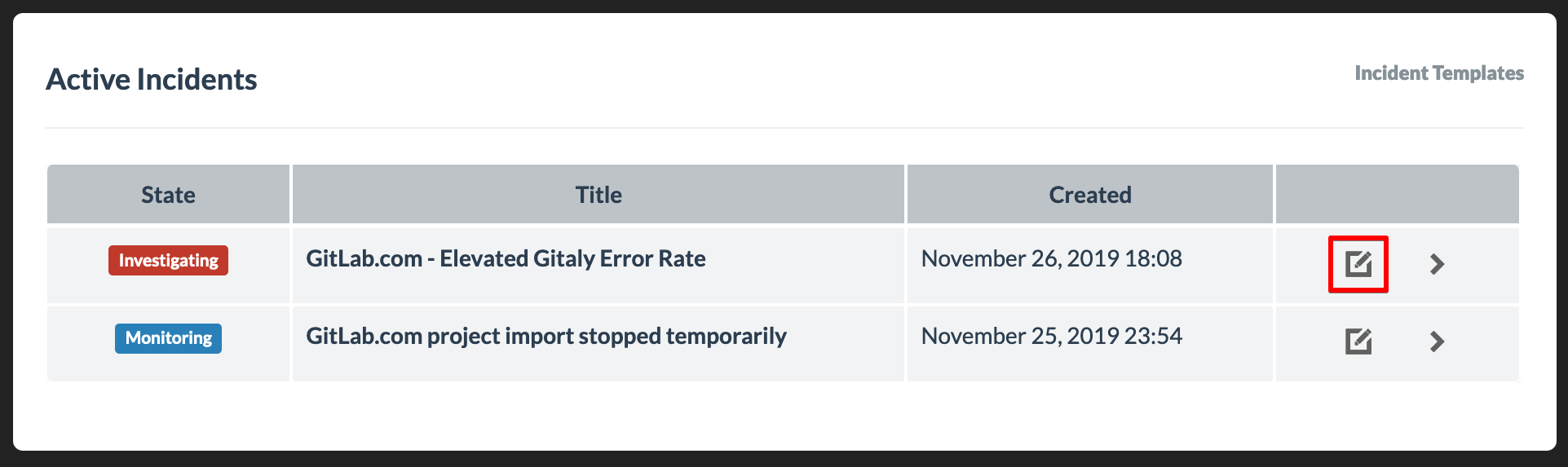Sort by the Title column header

(598, 195)
